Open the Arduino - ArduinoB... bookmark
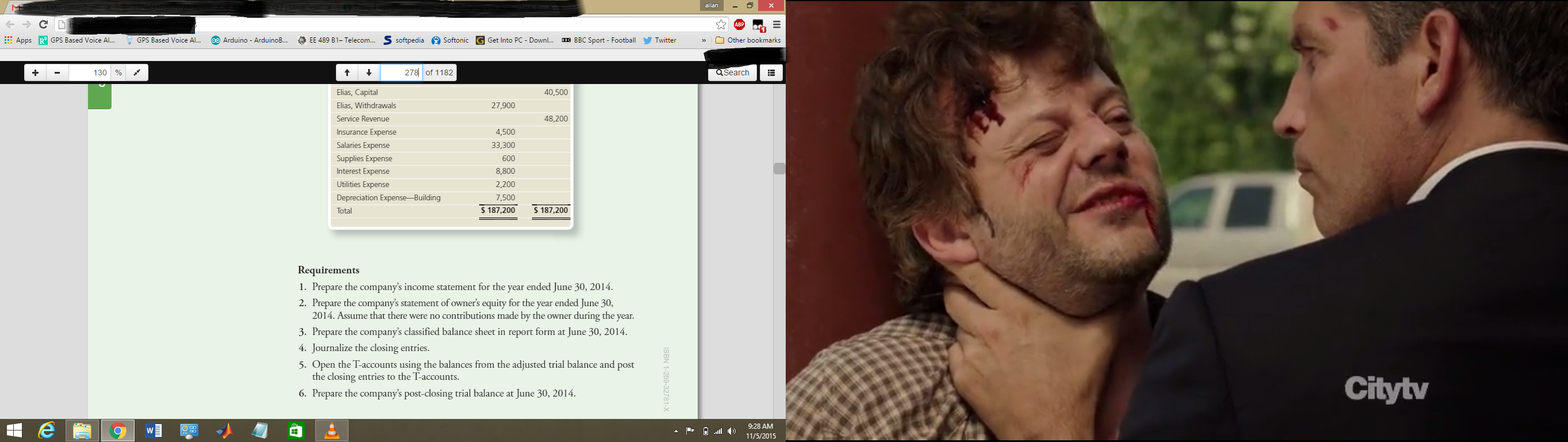Screen dimensions: 1568x442 tap(250, 41)
